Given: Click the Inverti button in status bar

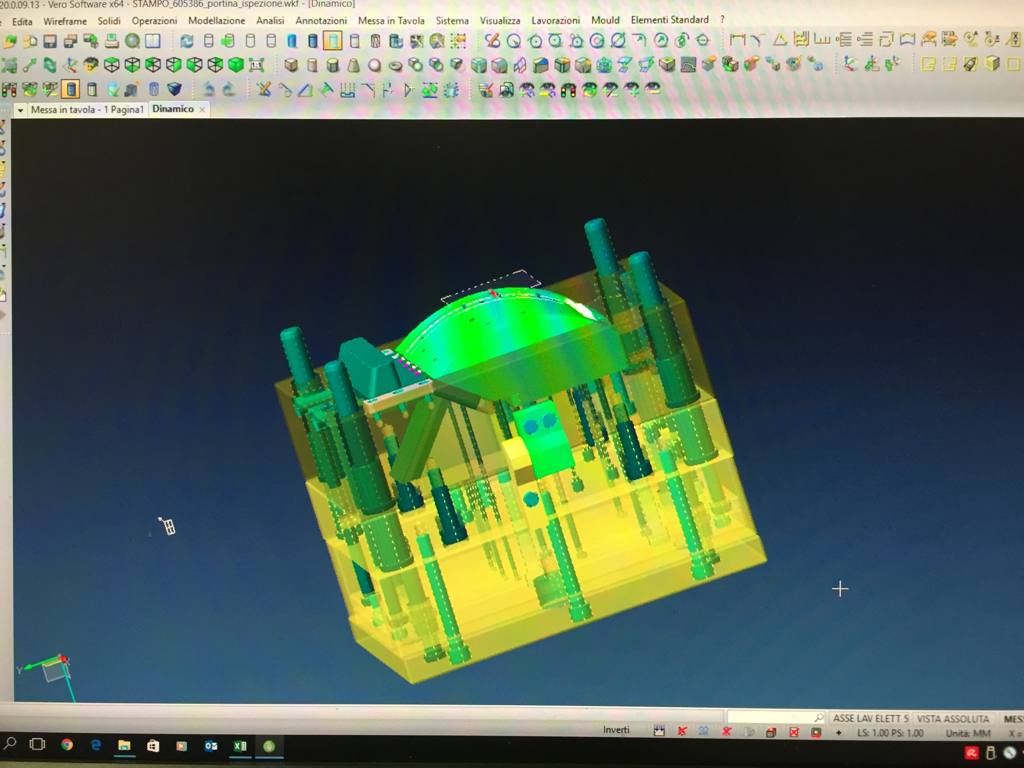Looking at the screenshot, I should (x=616, y=729).
